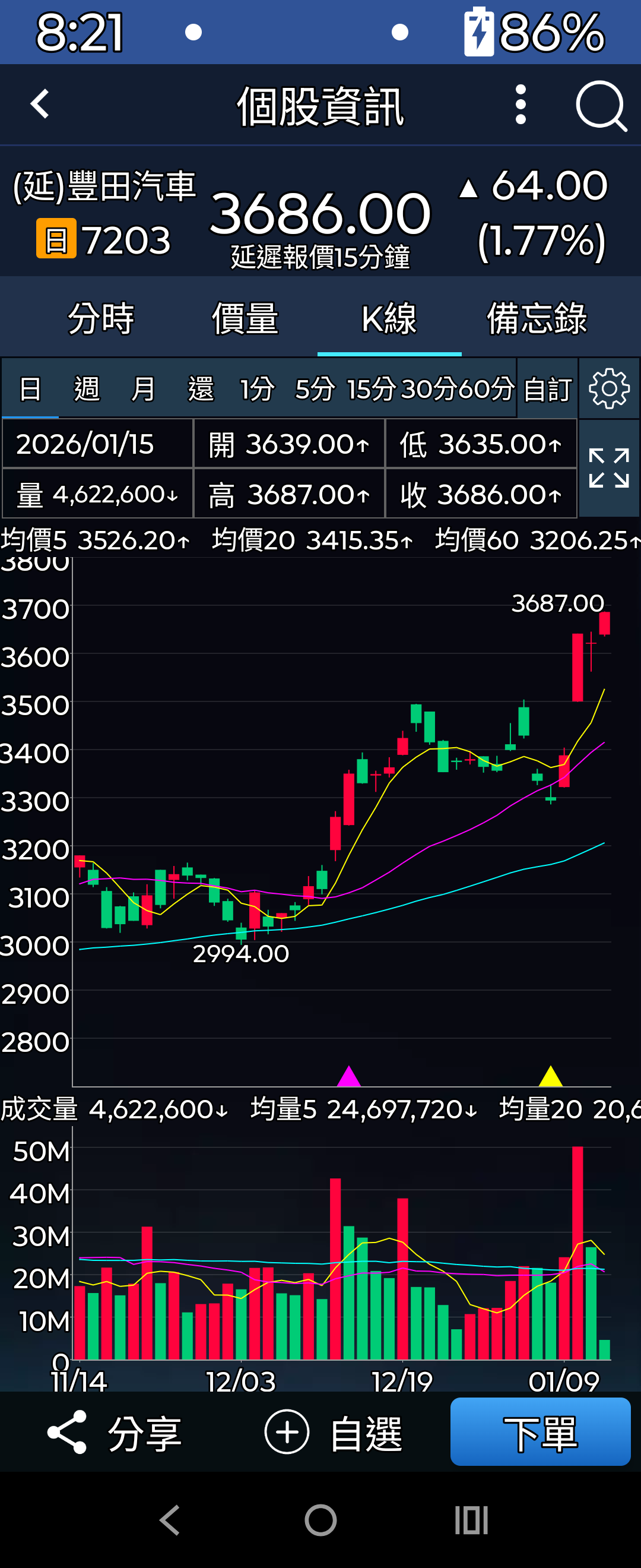Tap 均價5 3526.20 moving average
The width and height of the screenshot is (641, 1568).
point(96,540)
